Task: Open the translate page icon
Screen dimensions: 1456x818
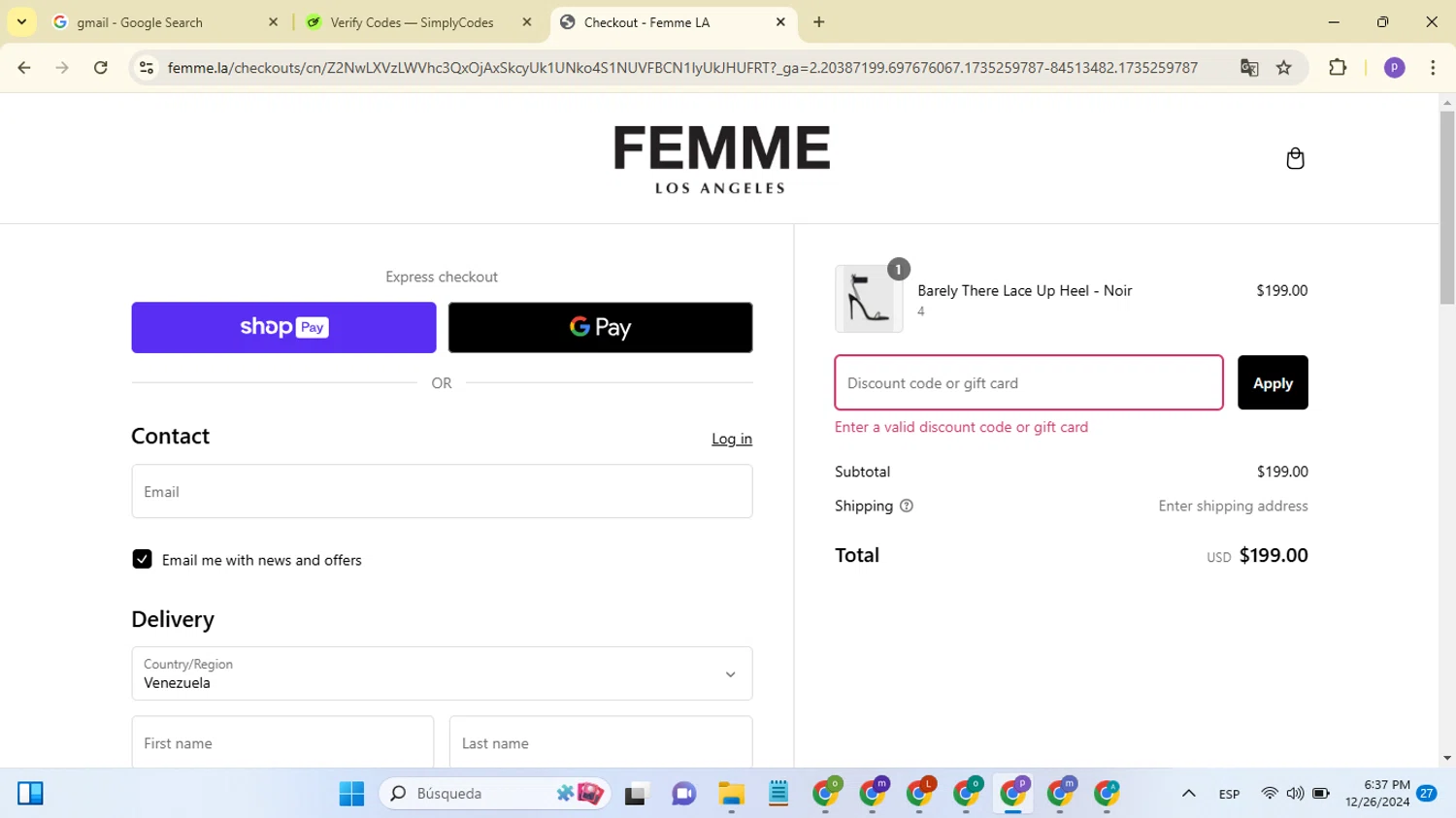Action: 1249,68
